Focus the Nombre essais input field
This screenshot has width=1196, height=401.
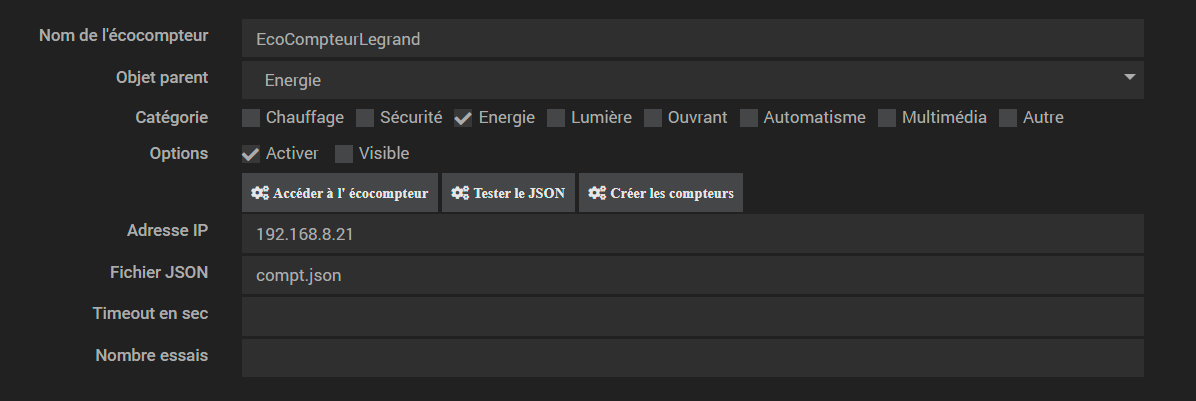click(692, 357)
